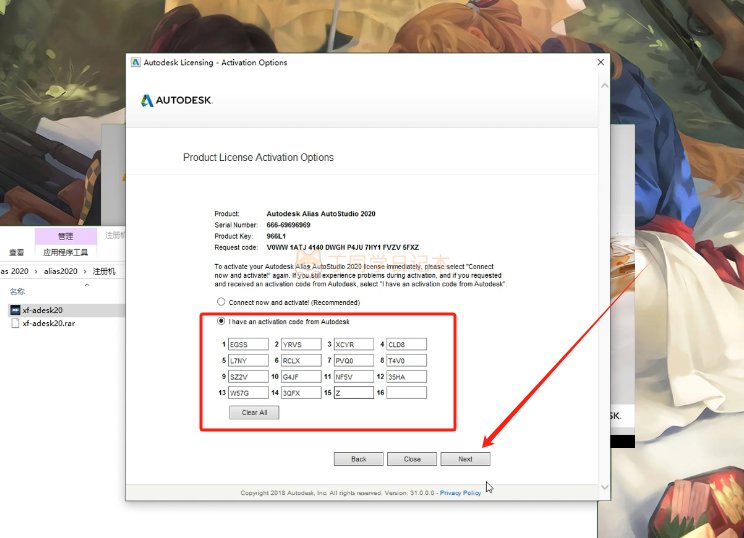Click activation code field 6 containing RCLX
Image resolution: width=744 pixels, height=538 pixels.
301,361
